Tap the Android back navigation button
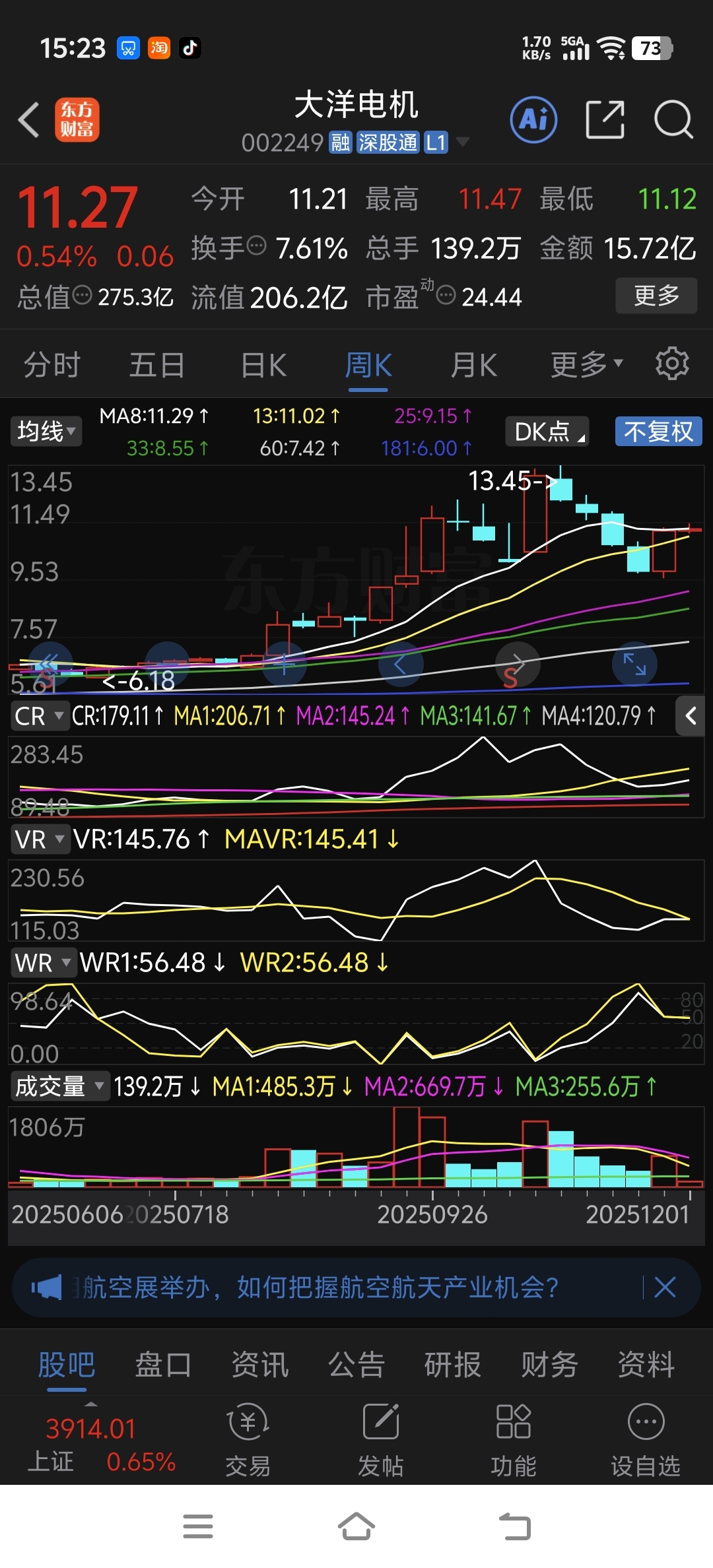The width and height of the screenshot is (713, 1568). [515, 1526]
